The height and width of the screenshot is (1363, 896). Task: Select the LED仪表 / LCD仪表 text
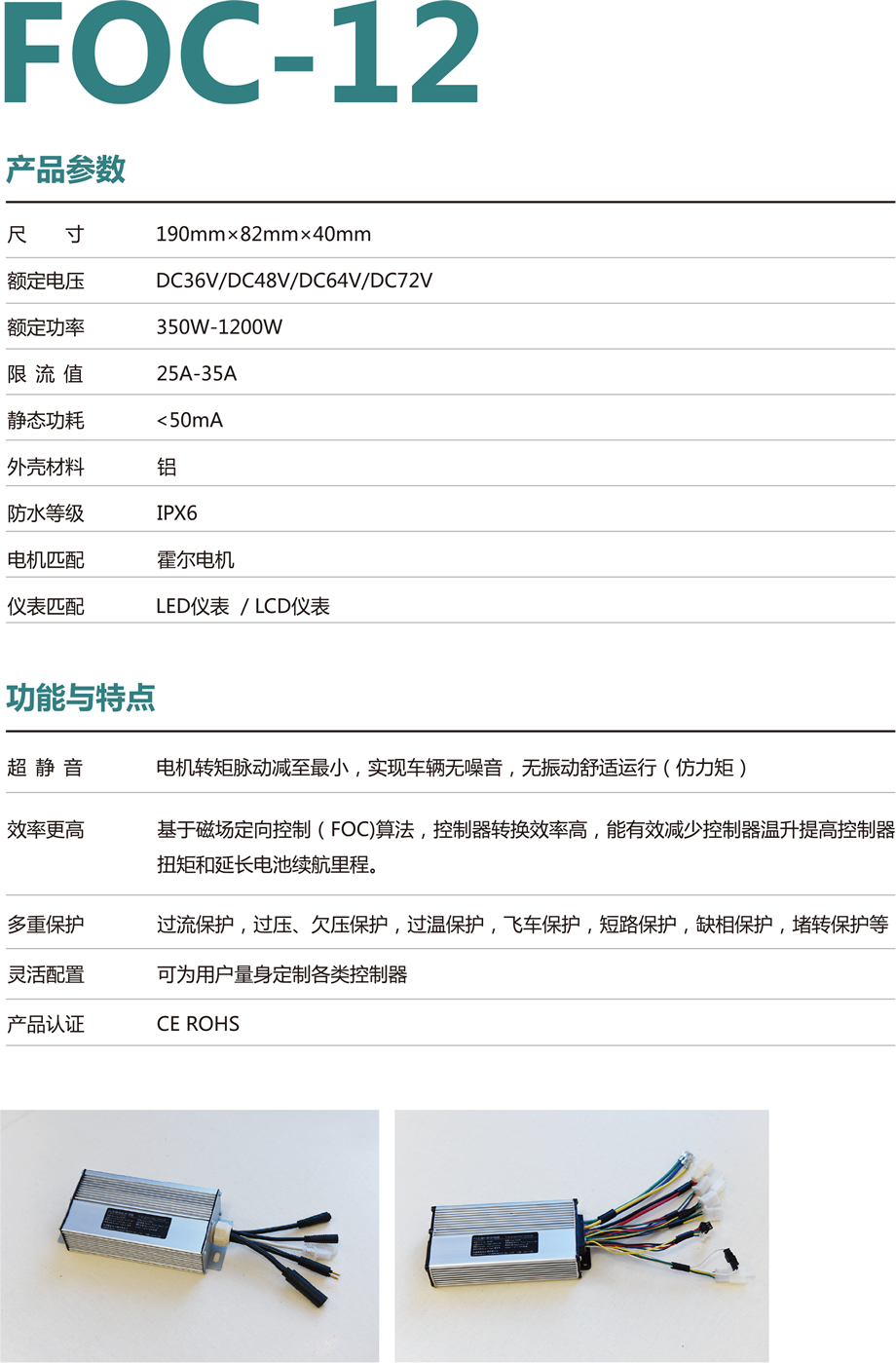243,606
